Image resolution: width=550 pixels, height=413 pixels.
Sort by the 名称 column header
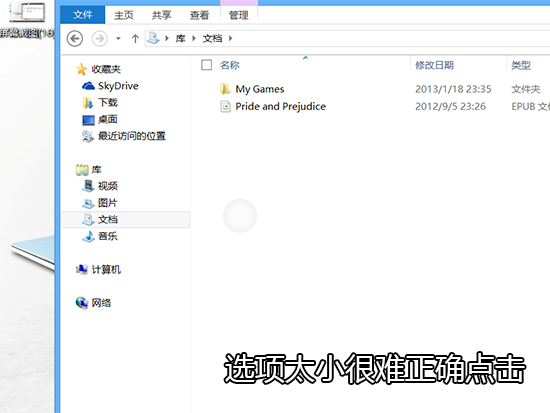tap(229, 65)
